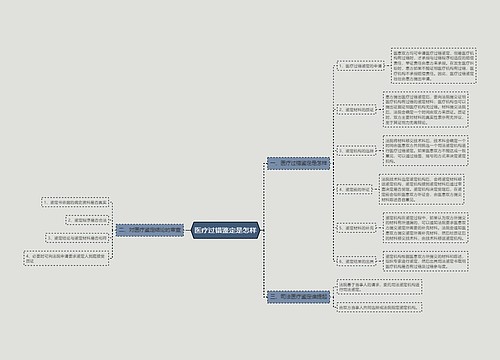Click subtopic 3、鉴定机构的选择
500x360 pixels.
[x=356, y=151]
